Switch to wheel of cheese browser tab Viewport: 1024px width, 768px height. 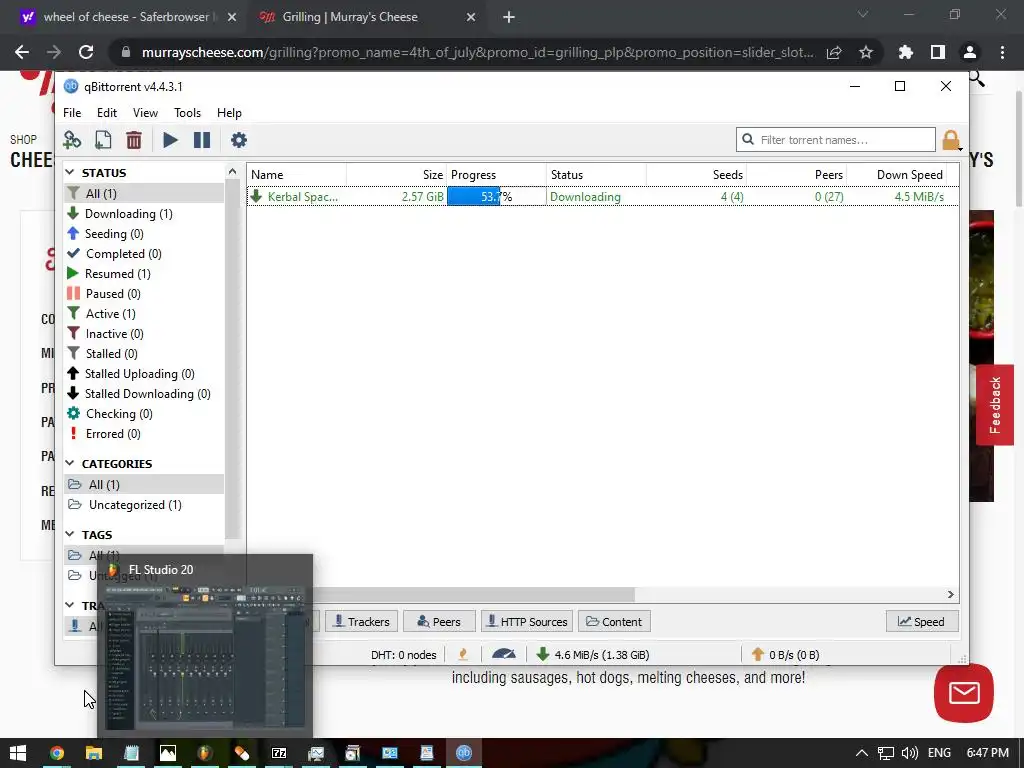tap(128, 17)
